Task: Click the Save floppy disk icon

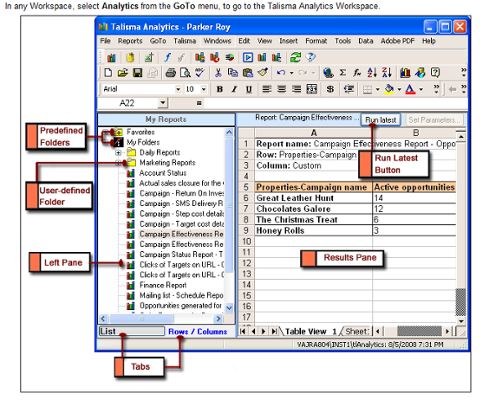Action: [x=137, y=73]
